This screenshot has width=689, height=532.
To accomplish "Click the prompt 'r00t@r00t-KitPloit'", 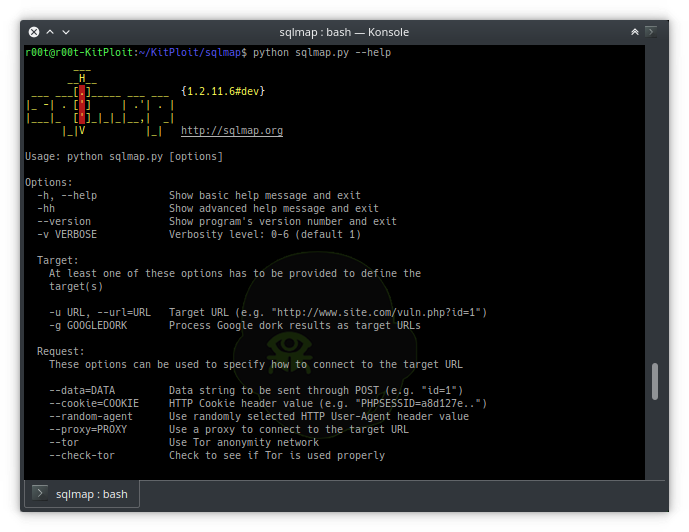I will click(79, 52).
